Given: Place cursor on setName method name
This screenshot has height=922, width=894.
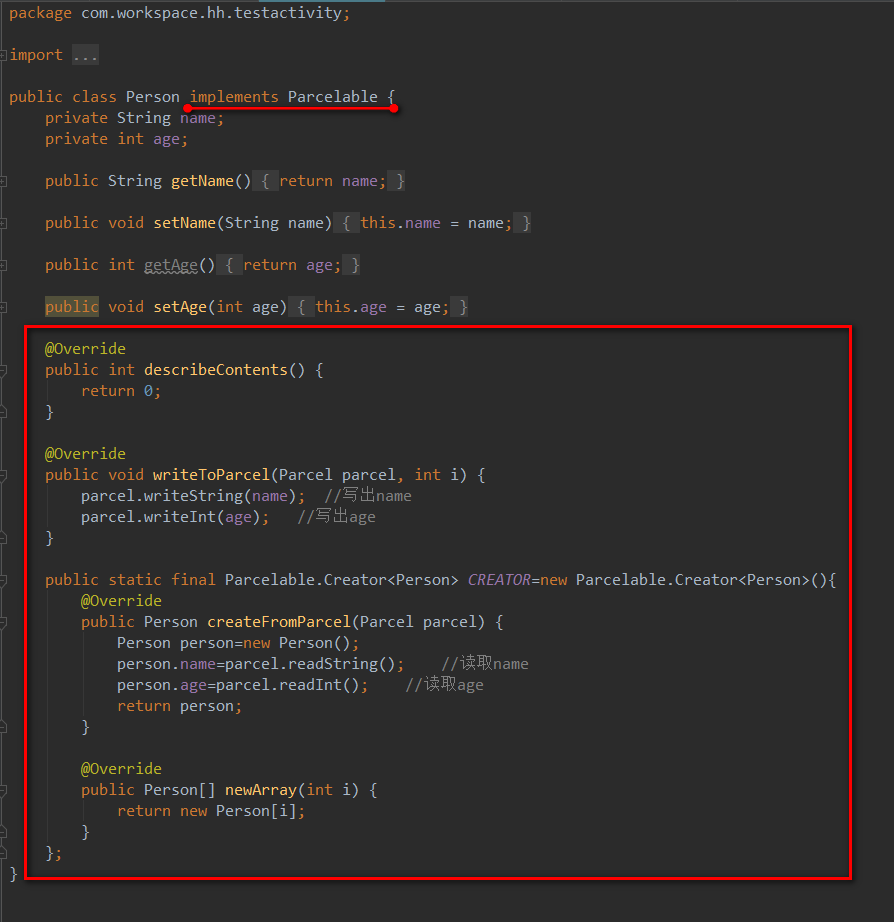Looking at the screenshot, I should [185, 223].
